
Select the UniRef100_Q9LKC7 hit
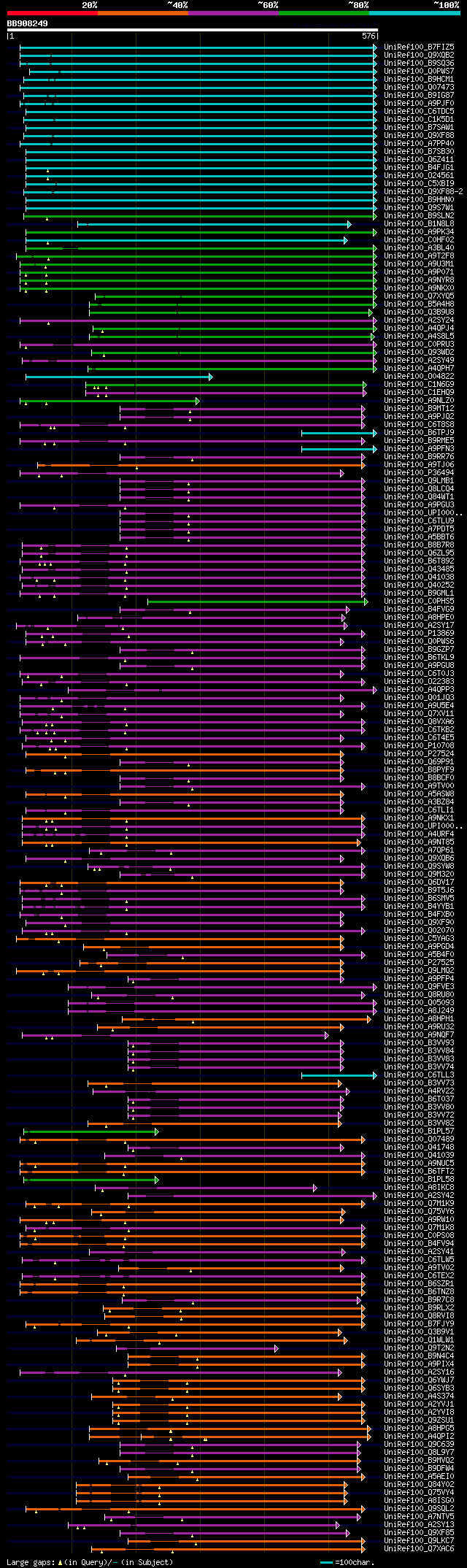[419, 1540]
